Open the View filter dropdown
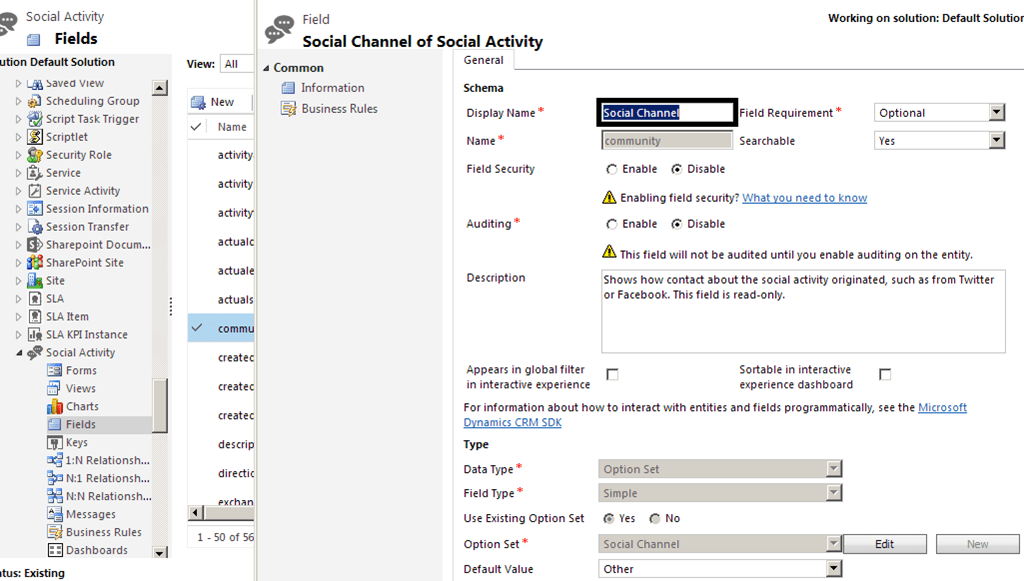 237,64
